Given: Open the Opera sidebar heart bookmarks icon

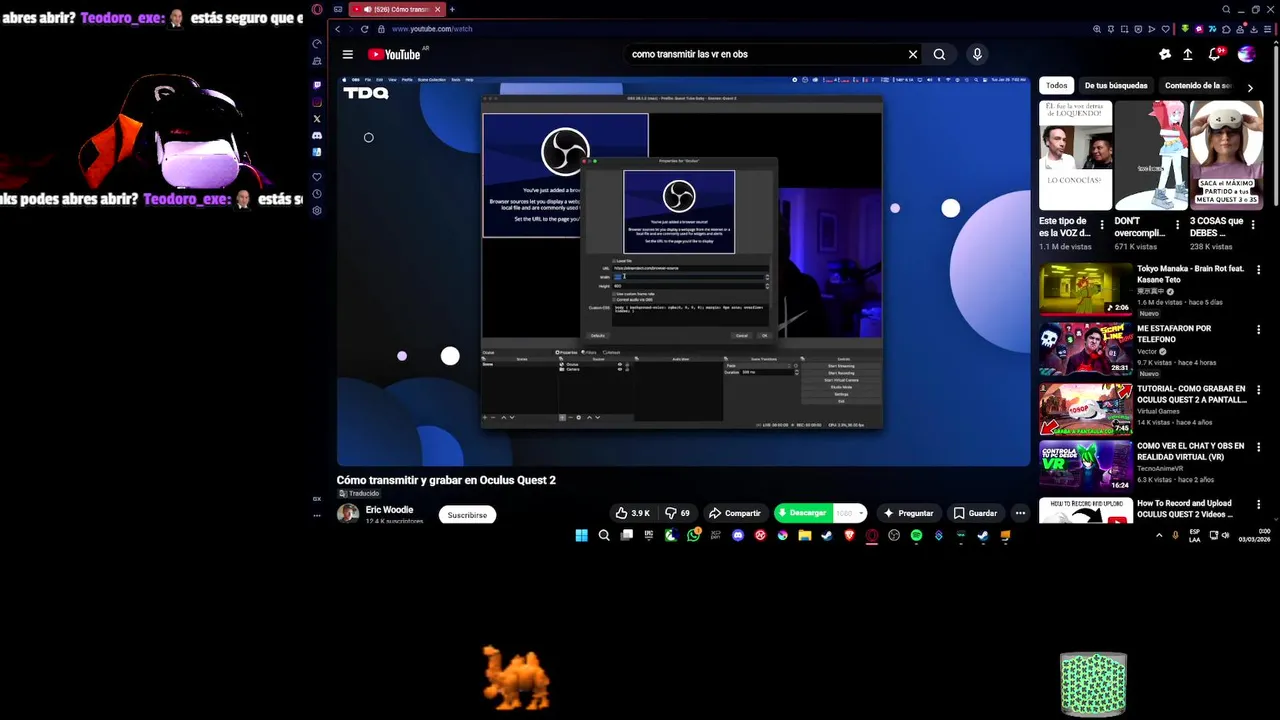Looking at the screenshot, I should [x=317, y=177].
